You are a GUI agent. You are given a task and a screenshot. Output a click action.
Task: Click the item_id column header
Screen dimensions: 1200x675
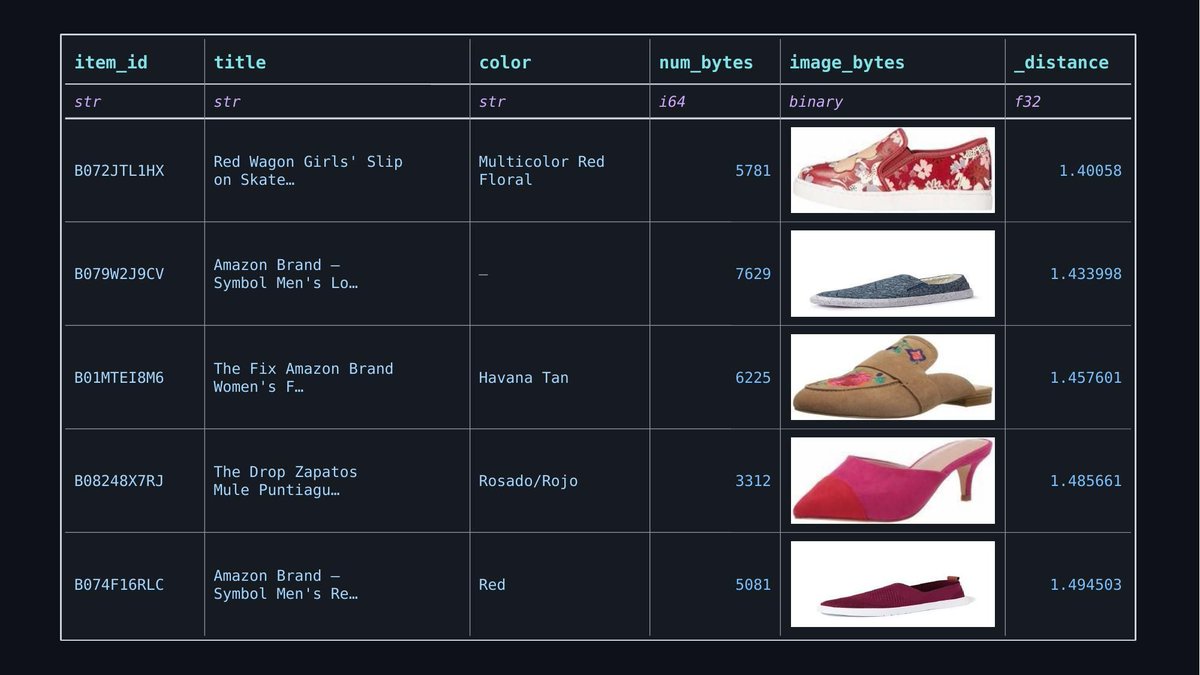click(111, 62)
